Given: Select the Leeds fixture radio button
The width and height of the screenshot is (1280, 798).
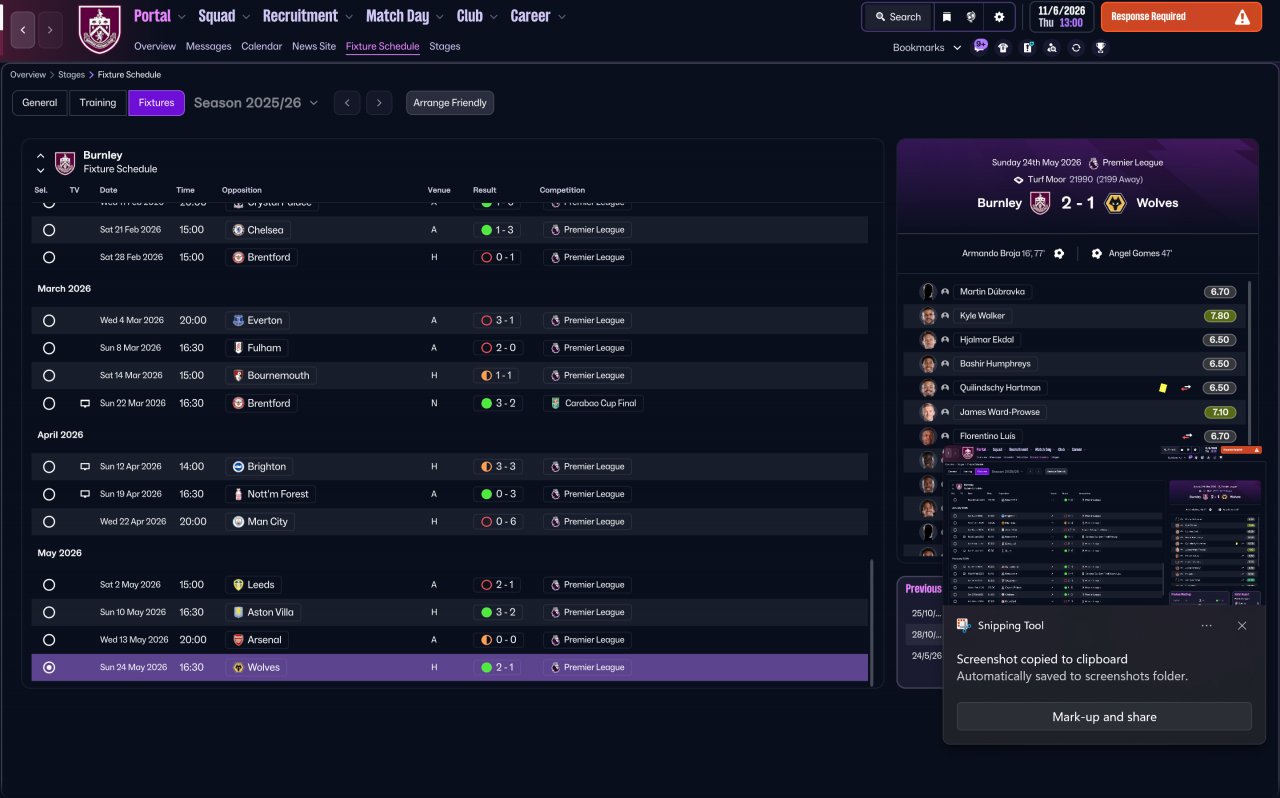Looking at the screenshot, I should pos(49,585).
